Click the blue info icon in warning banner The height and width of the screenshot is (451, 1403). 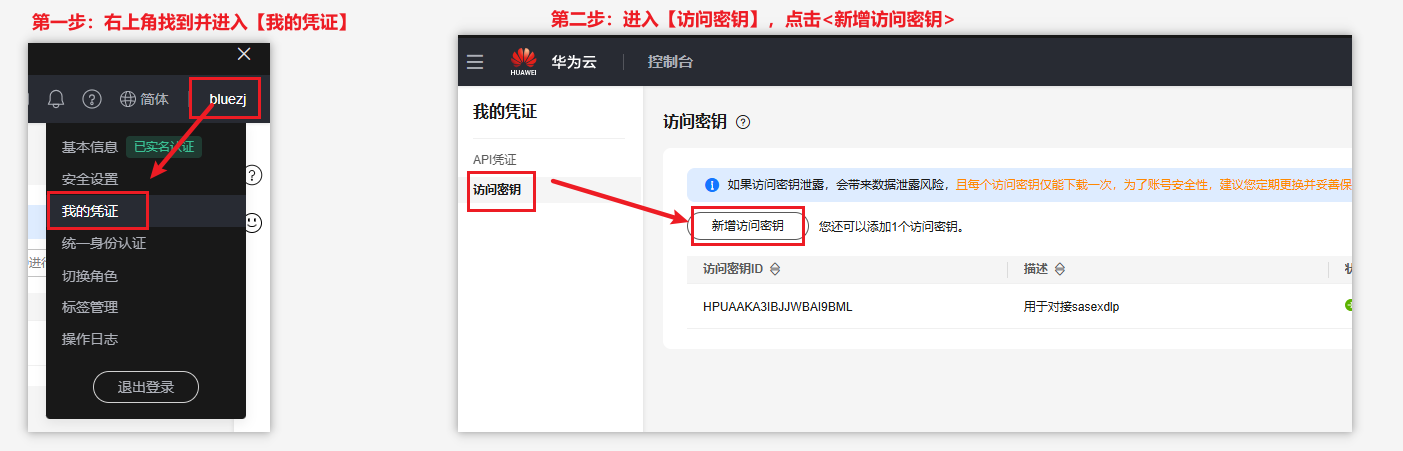(712, 185)
